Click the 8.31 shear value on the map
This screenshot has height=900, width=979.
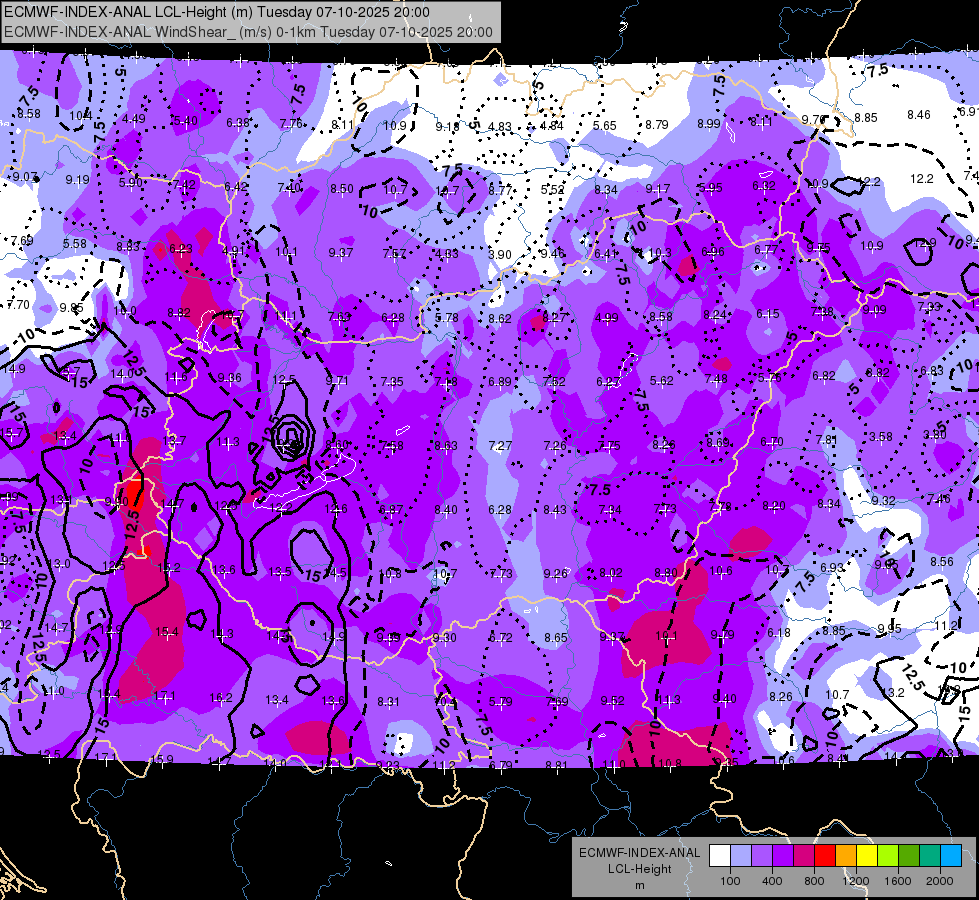[x=388, y=702]
